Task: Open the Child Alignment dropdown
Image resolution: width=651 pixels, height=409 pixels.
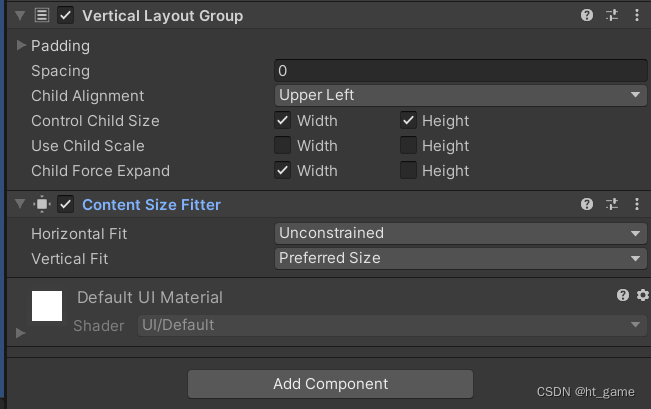Action: point(460,96)
